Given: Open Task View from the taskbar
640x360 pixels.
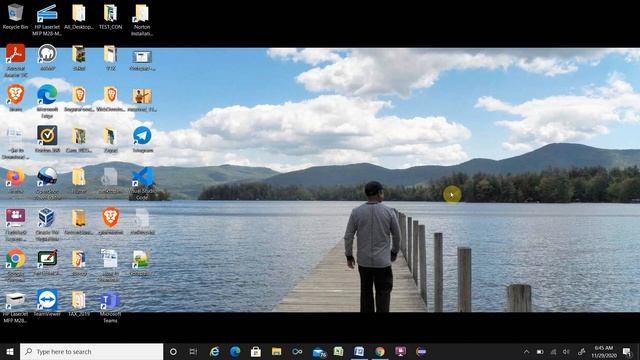Looking at the screenshot, I should pyautogui.click(x=193, y=352).
